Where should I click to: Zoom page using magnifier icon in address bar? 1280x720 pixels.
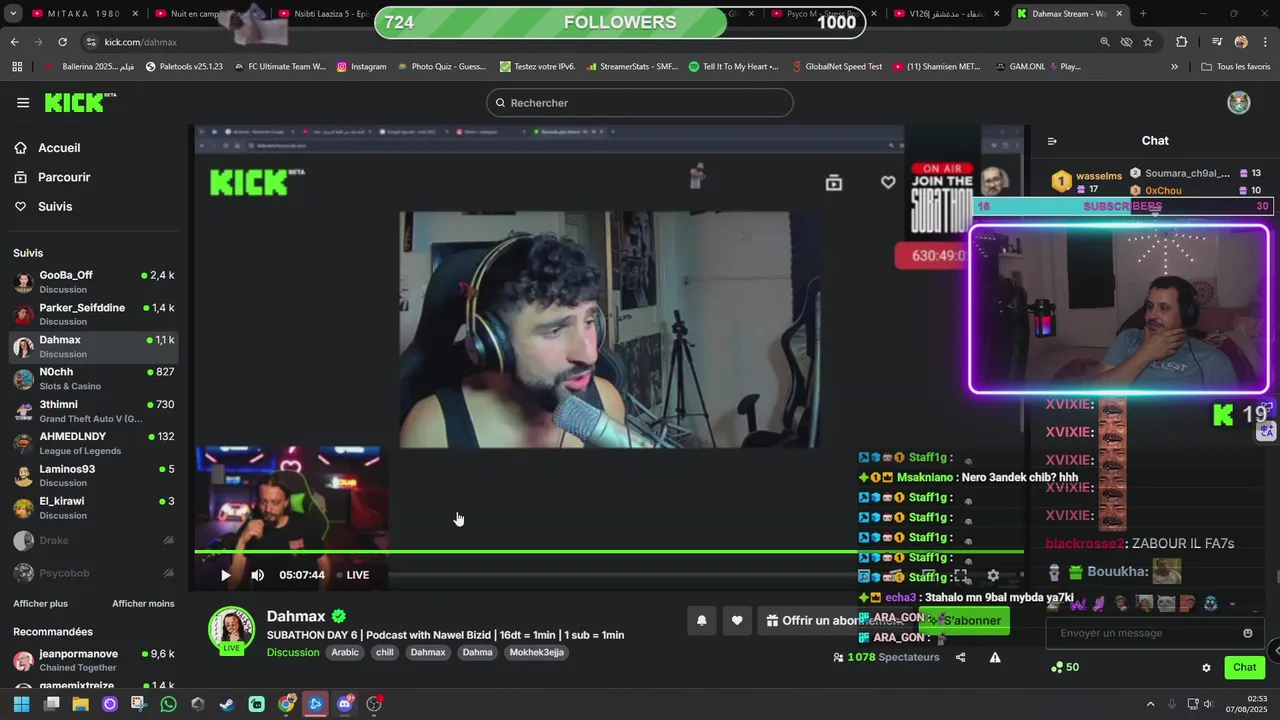click(1105, 42)
